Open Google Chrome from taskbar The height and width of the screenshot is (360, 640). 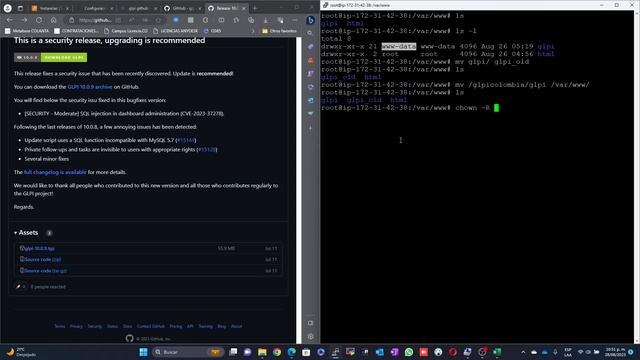click(277, 352)
